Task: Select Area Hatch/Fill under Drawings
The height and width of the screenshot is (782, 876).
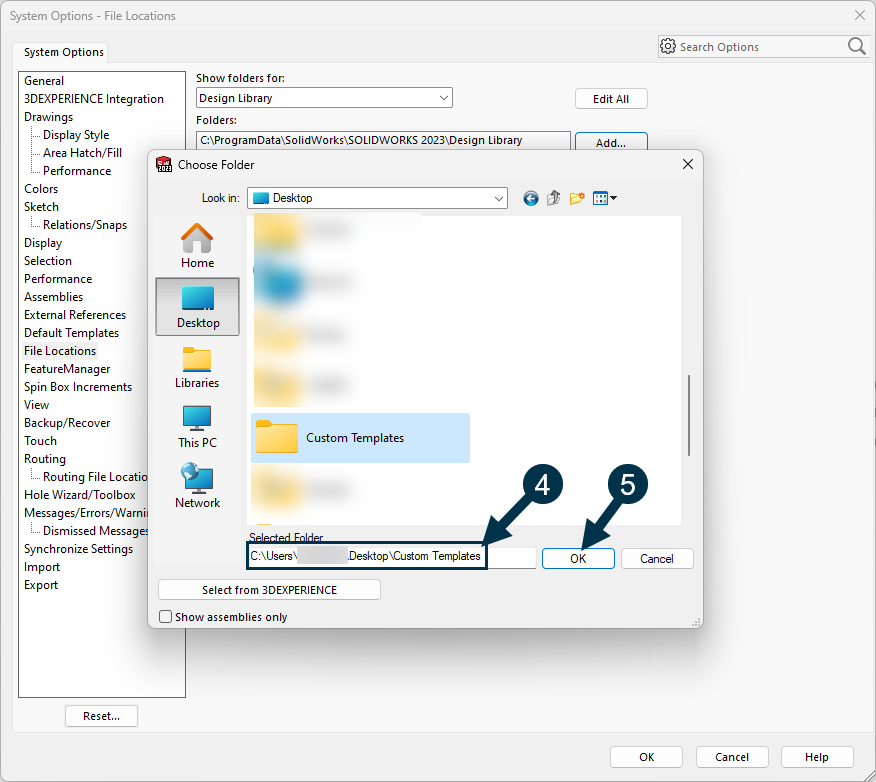Action: point(82,153)
